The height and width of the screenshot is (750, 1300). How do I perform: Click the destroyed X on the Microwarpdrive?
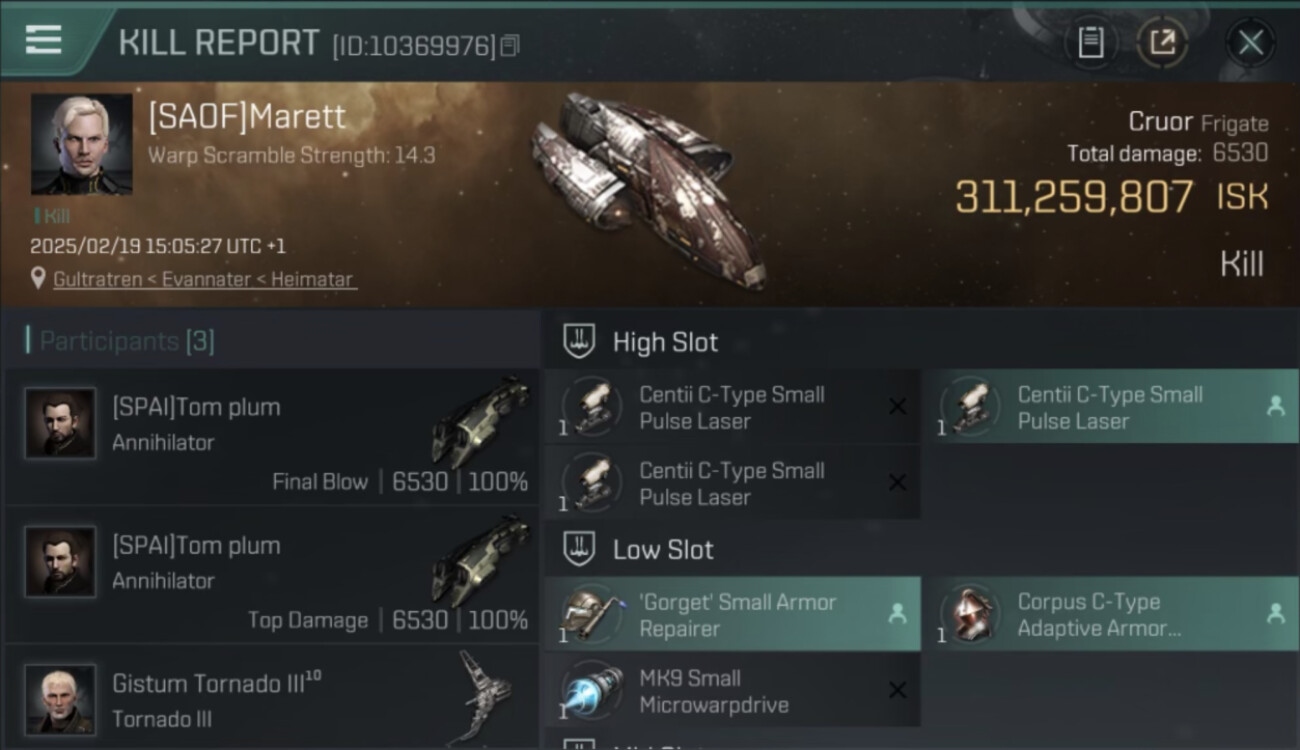click(x=897, y=690)
